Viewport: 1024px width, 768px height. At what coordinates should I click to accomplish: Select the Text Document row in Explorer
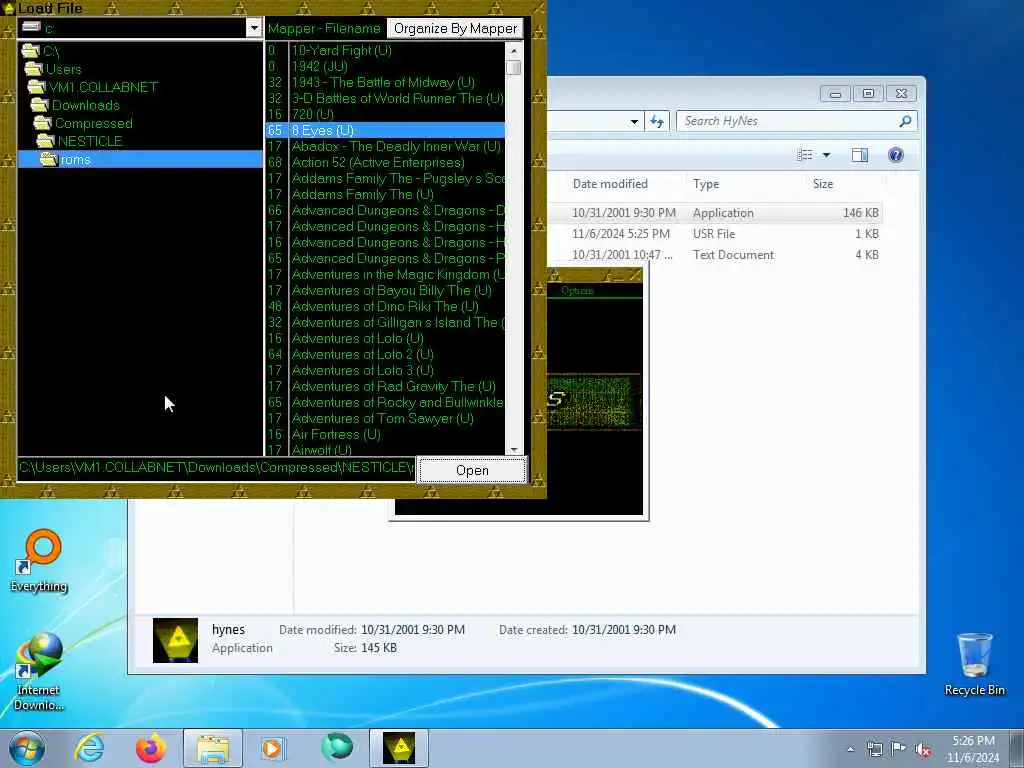pyautogui.click(x=715, y=255)
